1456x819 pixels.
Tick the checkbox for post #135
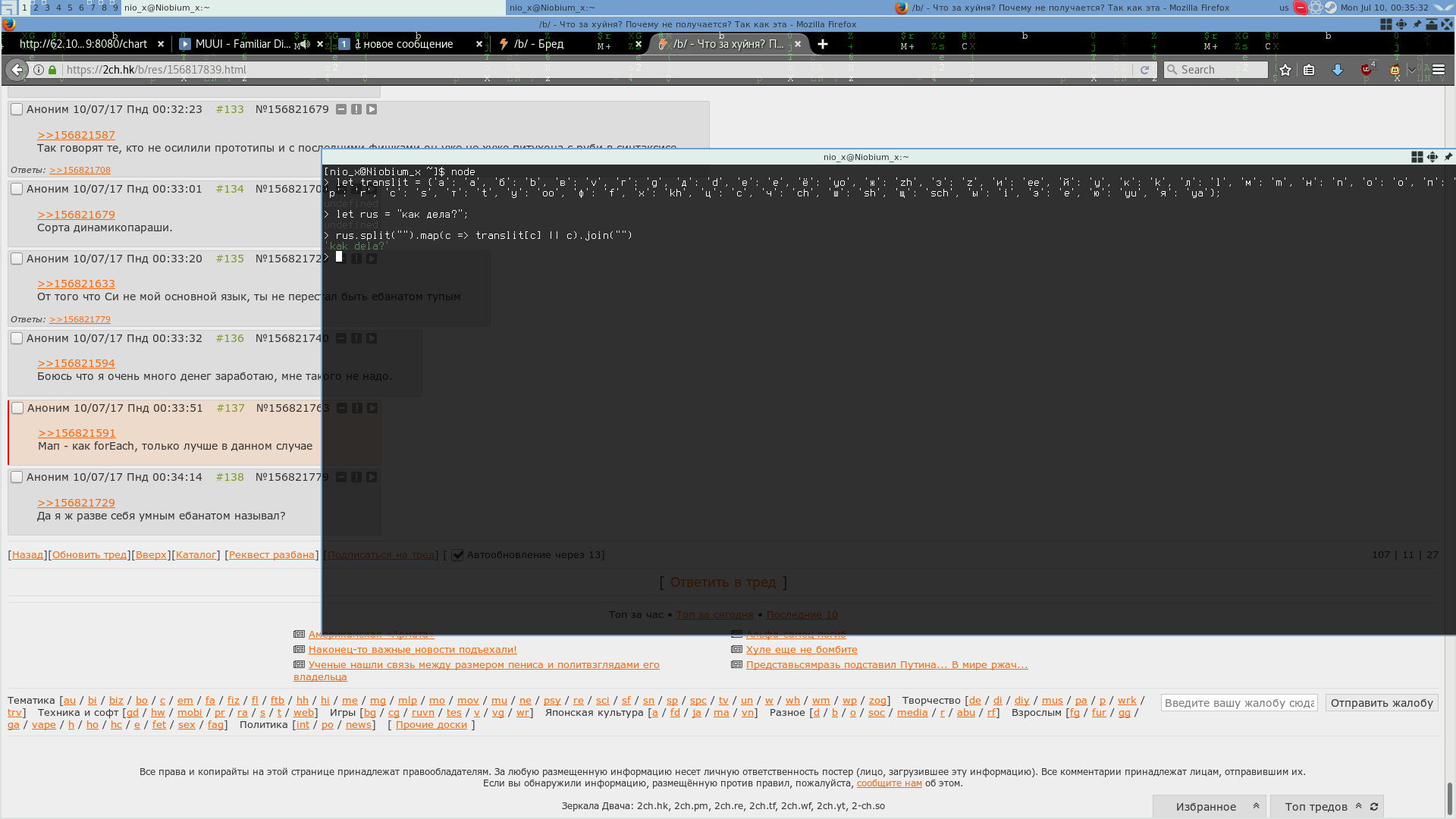pyautogui.click(x=17, y=259)
